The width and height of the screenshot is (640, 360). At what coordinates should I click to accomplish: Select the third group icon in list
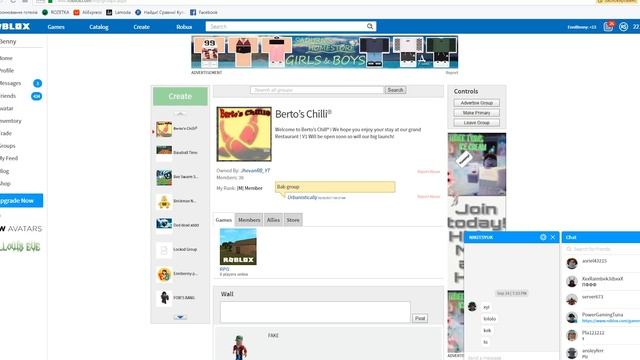[164, 177]
